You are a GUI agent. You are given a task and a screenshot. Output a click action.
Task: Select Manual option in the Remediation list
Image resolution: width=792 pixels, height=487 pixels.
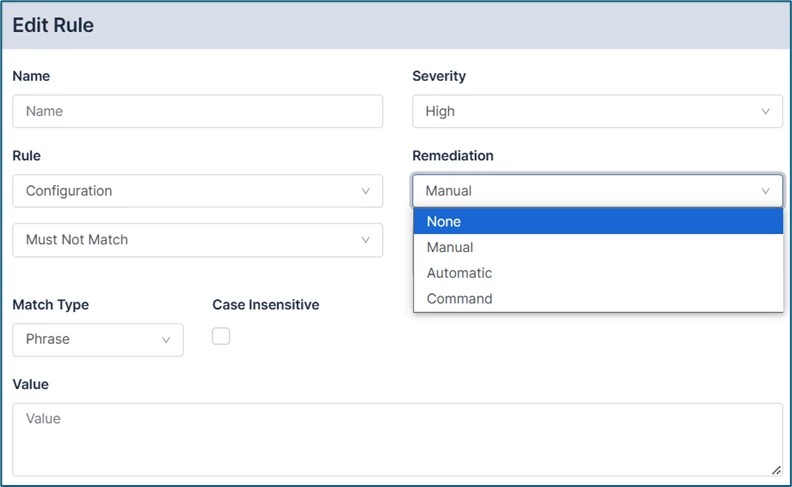(x=598, y=247)
